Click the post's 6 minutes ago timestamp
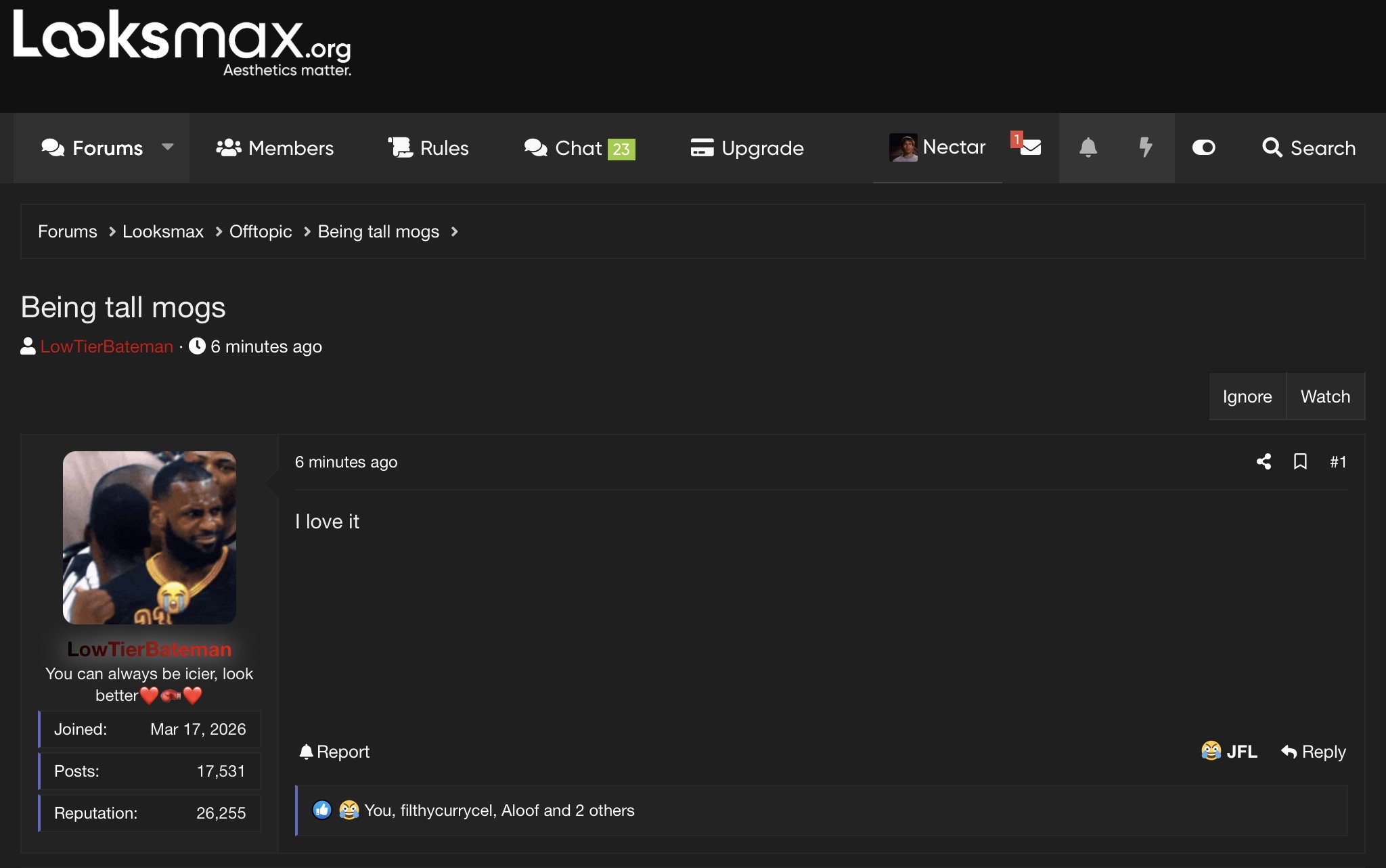The height and width of the screenshot is (868, 1386). [x=346, y=462]
